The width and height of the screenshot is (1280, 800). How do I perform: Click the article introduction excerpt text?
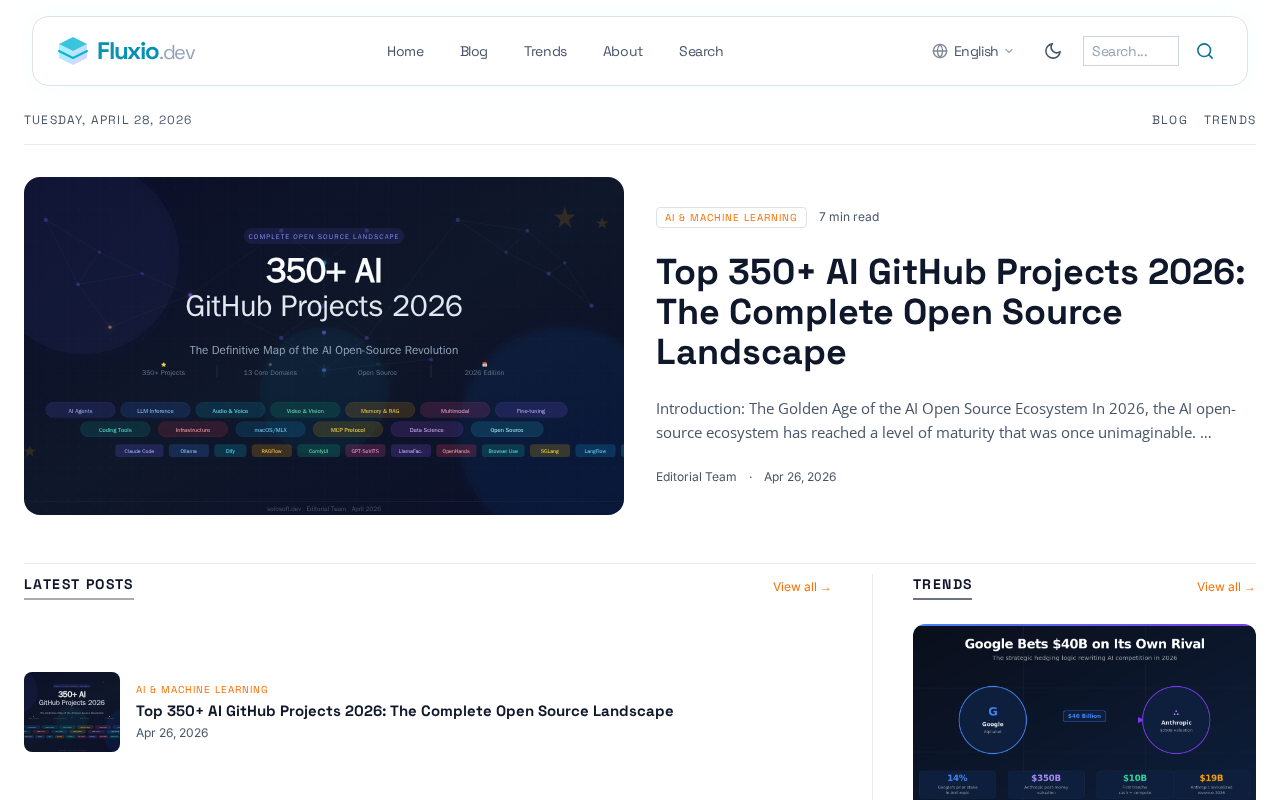point(946,421)
